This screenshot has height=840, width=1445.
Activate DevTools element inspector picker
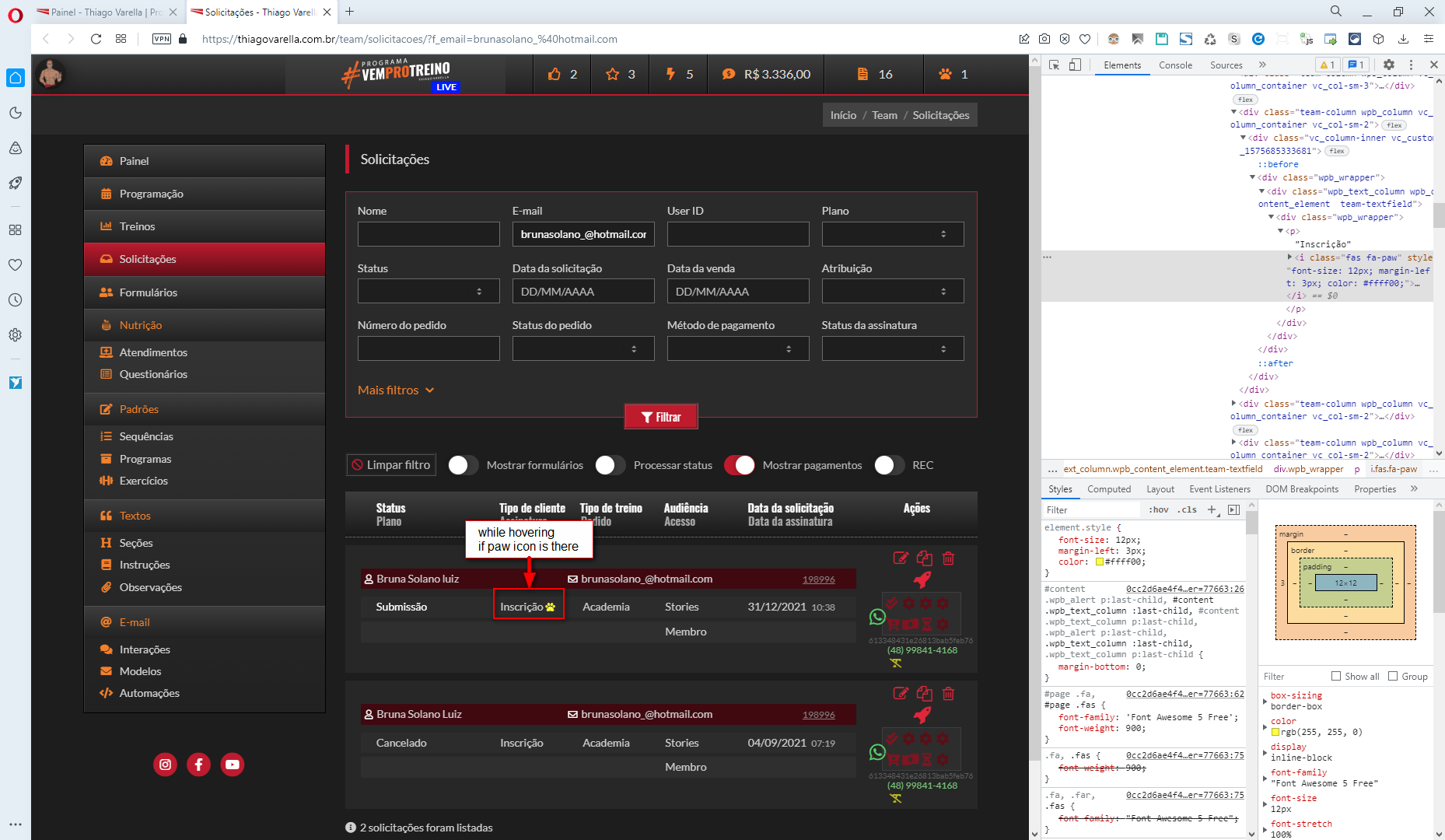pos(1054,65)
